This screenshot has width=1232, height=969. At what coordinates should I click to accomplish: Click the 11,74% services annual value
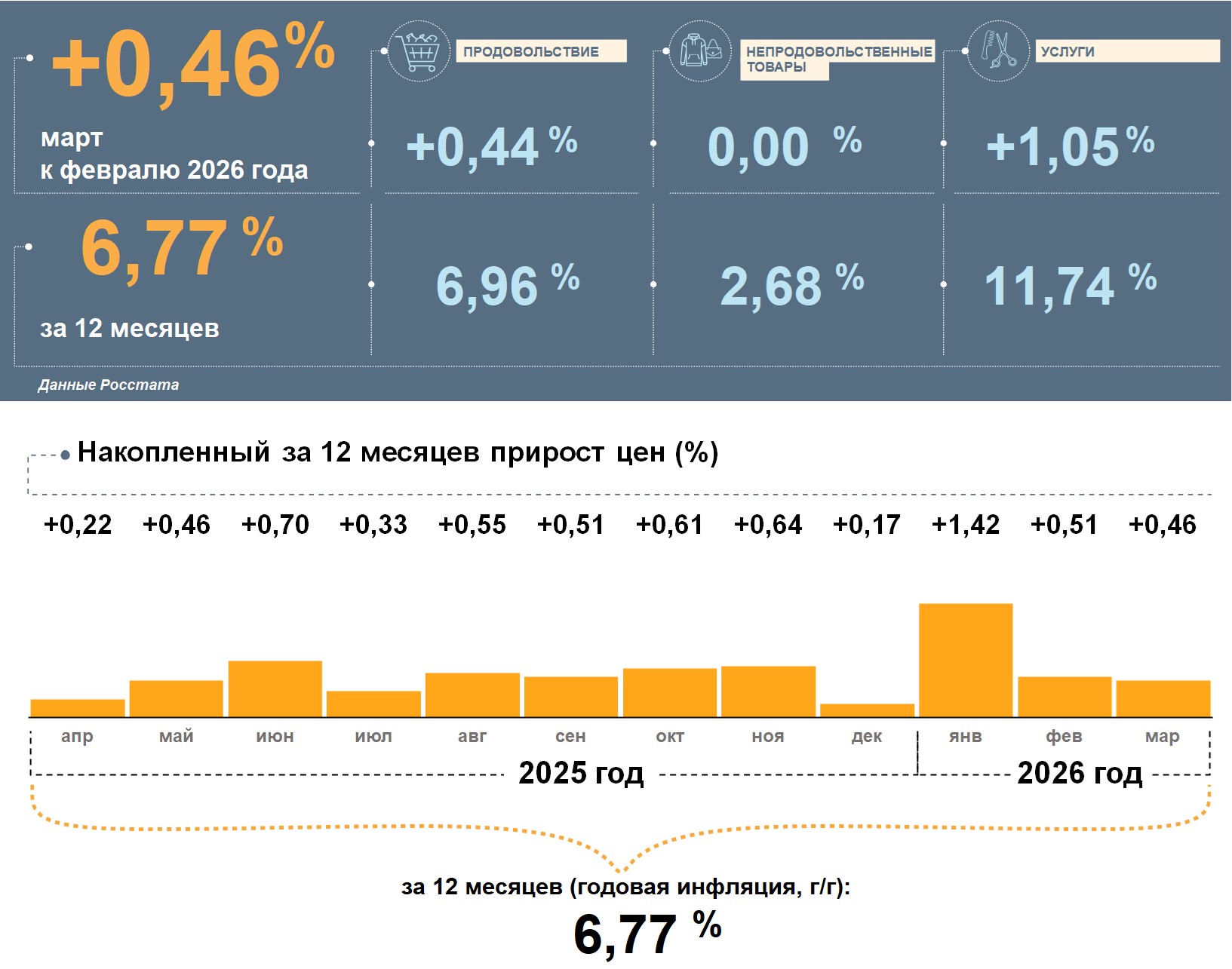(x=1070, y=285)
